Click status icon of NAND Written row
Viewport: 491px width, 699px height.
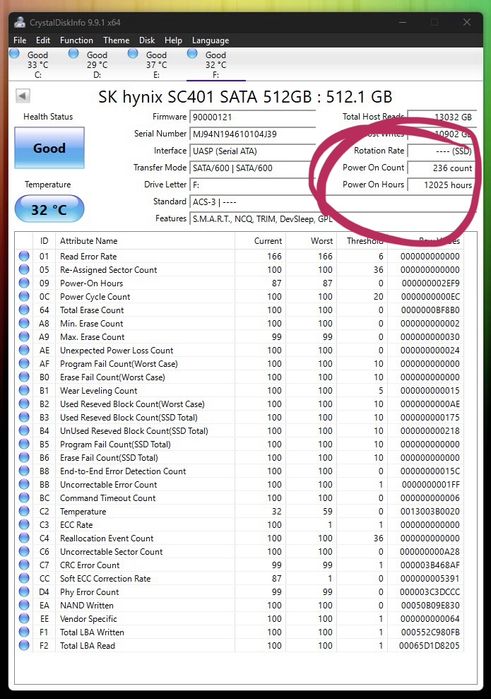(x=24, y=605)
